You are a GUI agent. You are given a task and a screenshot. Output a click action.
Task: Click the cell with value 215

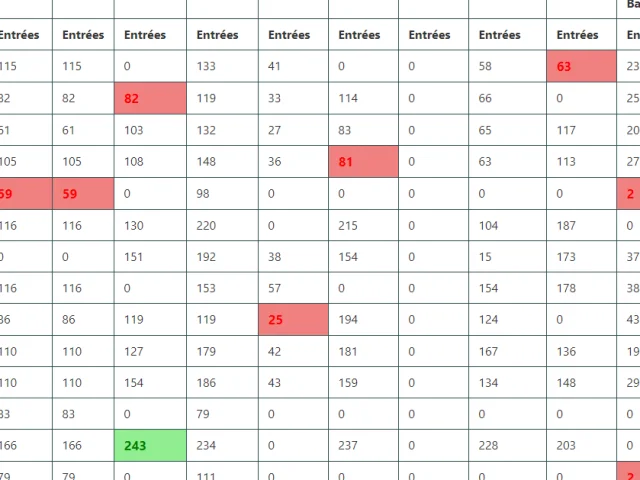coord(363,226)
